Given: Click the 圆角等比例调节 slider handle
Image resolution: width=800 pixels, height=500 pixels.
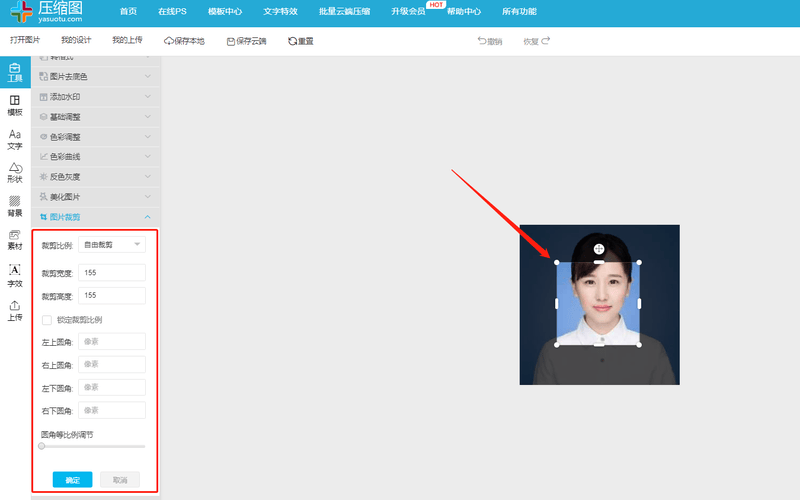Looking at the screenshot, I should (x=42, y=446).
